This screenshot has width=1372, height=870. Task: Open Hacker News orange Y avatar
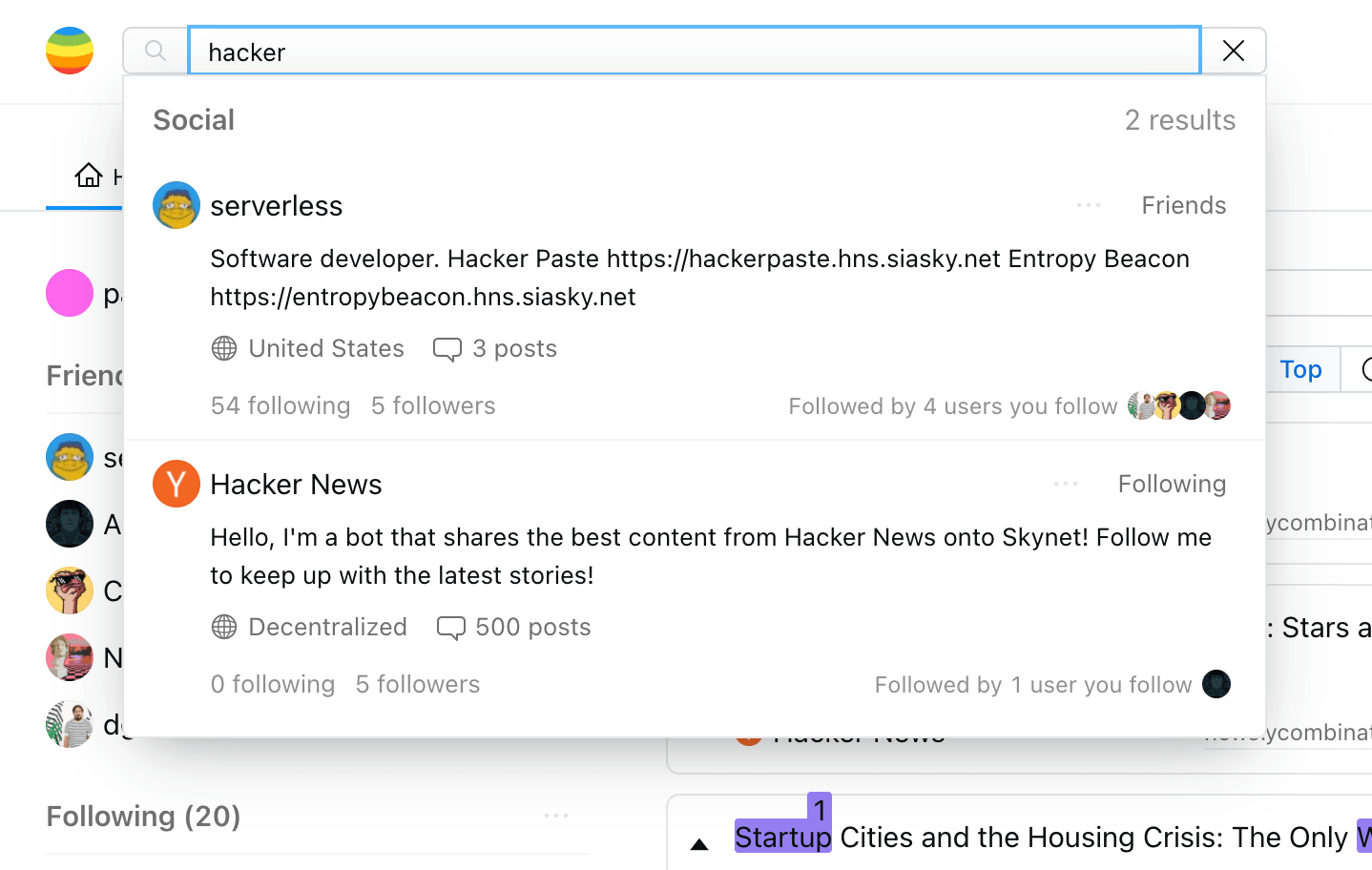pyautogui.click(x=177, y=484)
